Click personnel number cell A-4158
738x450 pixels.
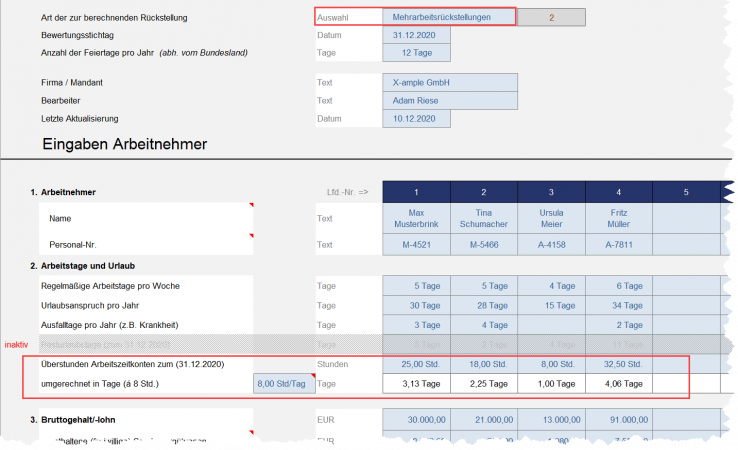point(551,244)
